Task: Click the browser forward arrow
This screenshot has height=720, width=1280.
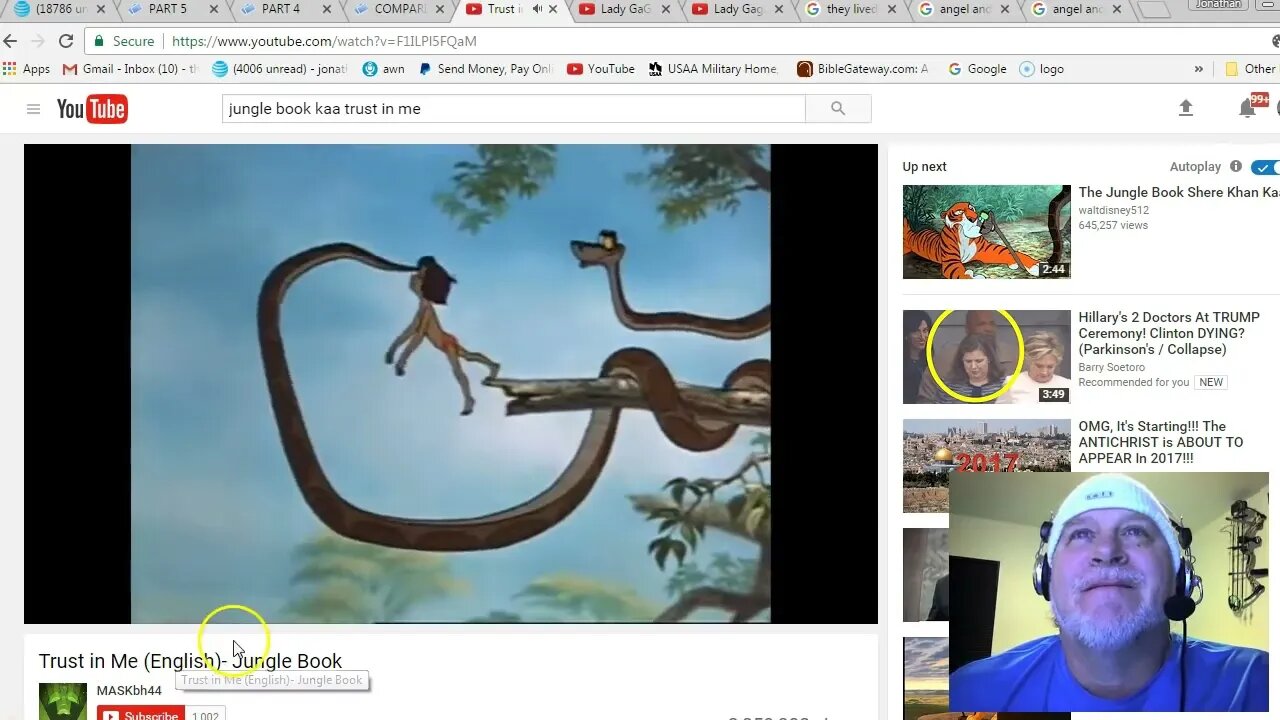Action: (38, 41)
